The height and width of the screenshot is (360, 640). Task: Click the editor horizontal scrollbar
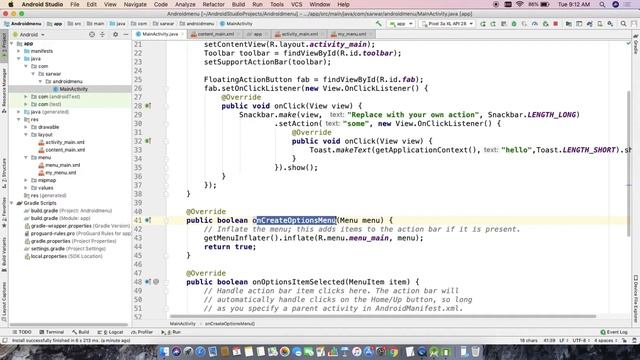pyautogui.click(x=383, y=316)
